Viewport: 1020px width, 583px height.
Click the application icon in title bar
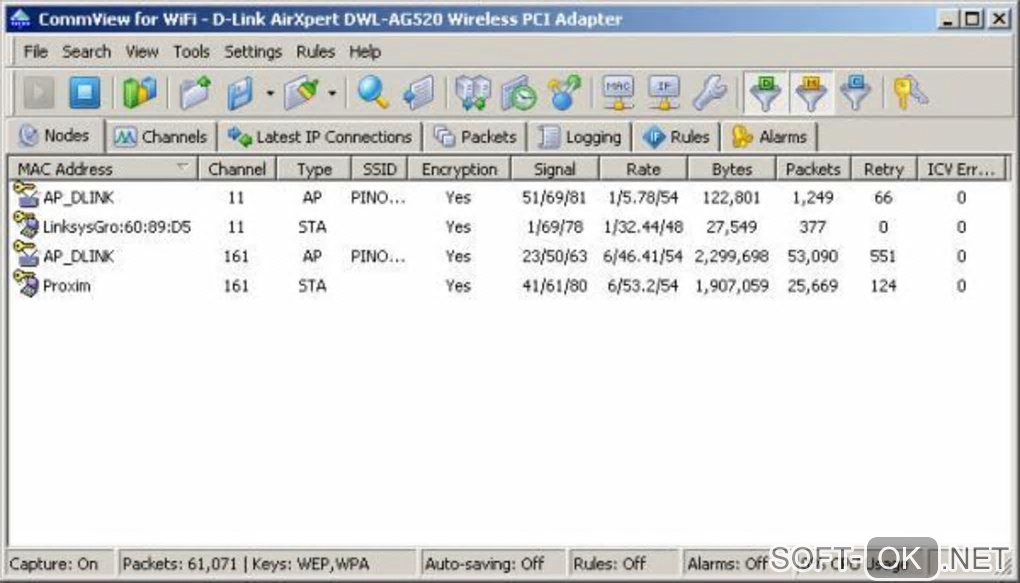[20, 18]
